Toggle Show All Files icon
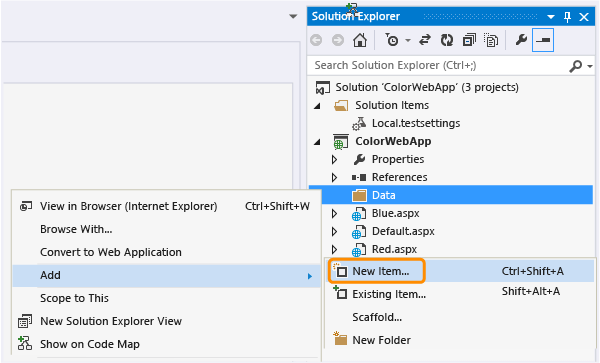This screenshot has height=363, width=600. (491, 40)
